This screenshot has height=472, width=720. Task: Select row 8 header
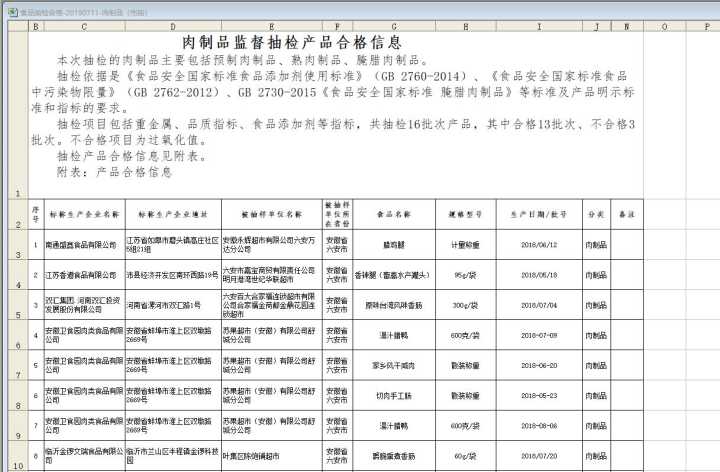[x=18, y=395]
